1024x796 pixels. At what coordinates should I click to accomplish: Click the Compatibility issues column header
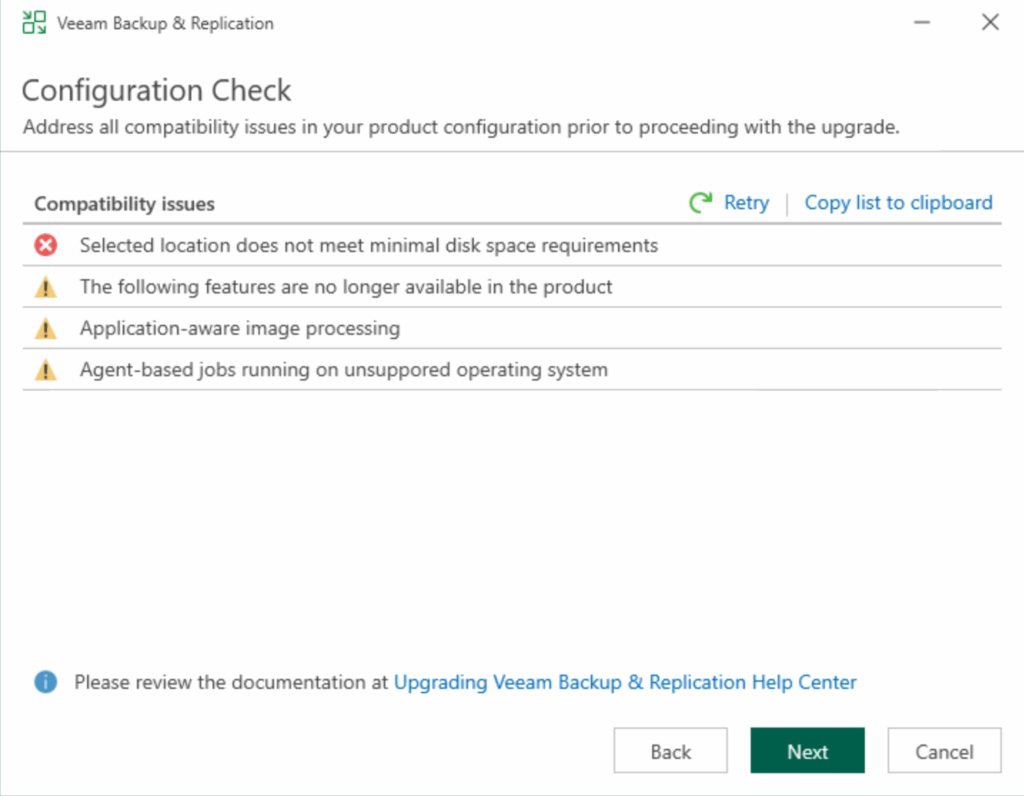pyautogui.click(x=125, y=204)
